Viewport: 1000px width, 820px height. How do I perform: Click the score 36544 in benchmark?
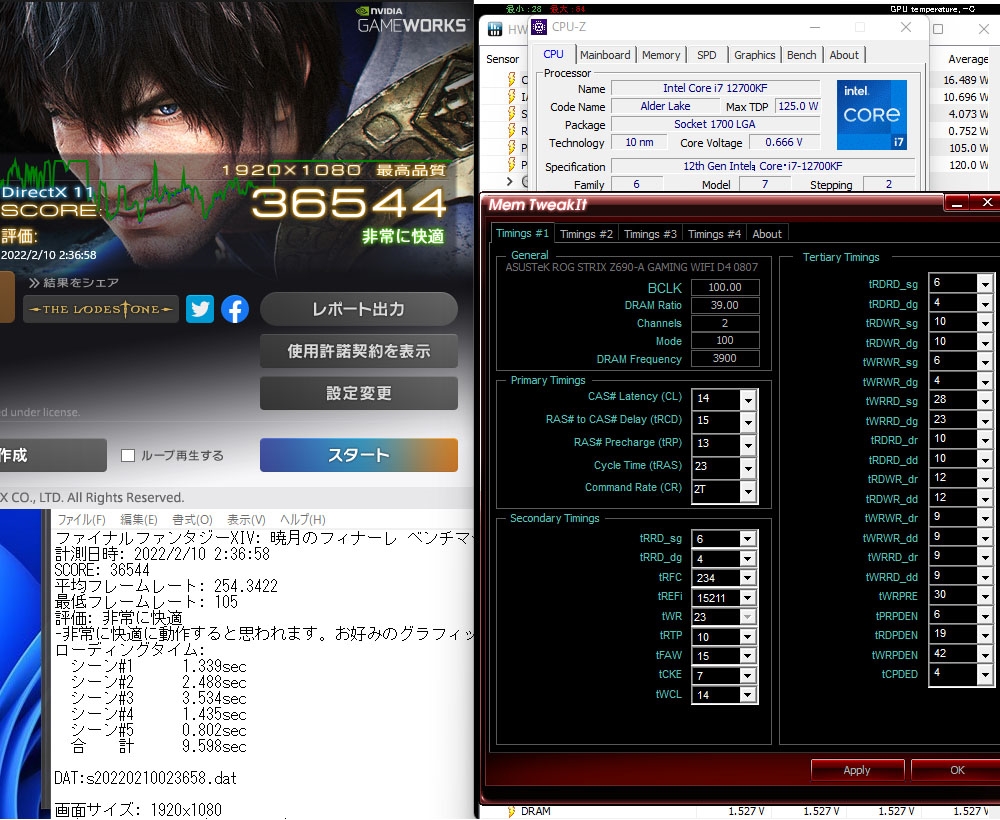(349, 203)
